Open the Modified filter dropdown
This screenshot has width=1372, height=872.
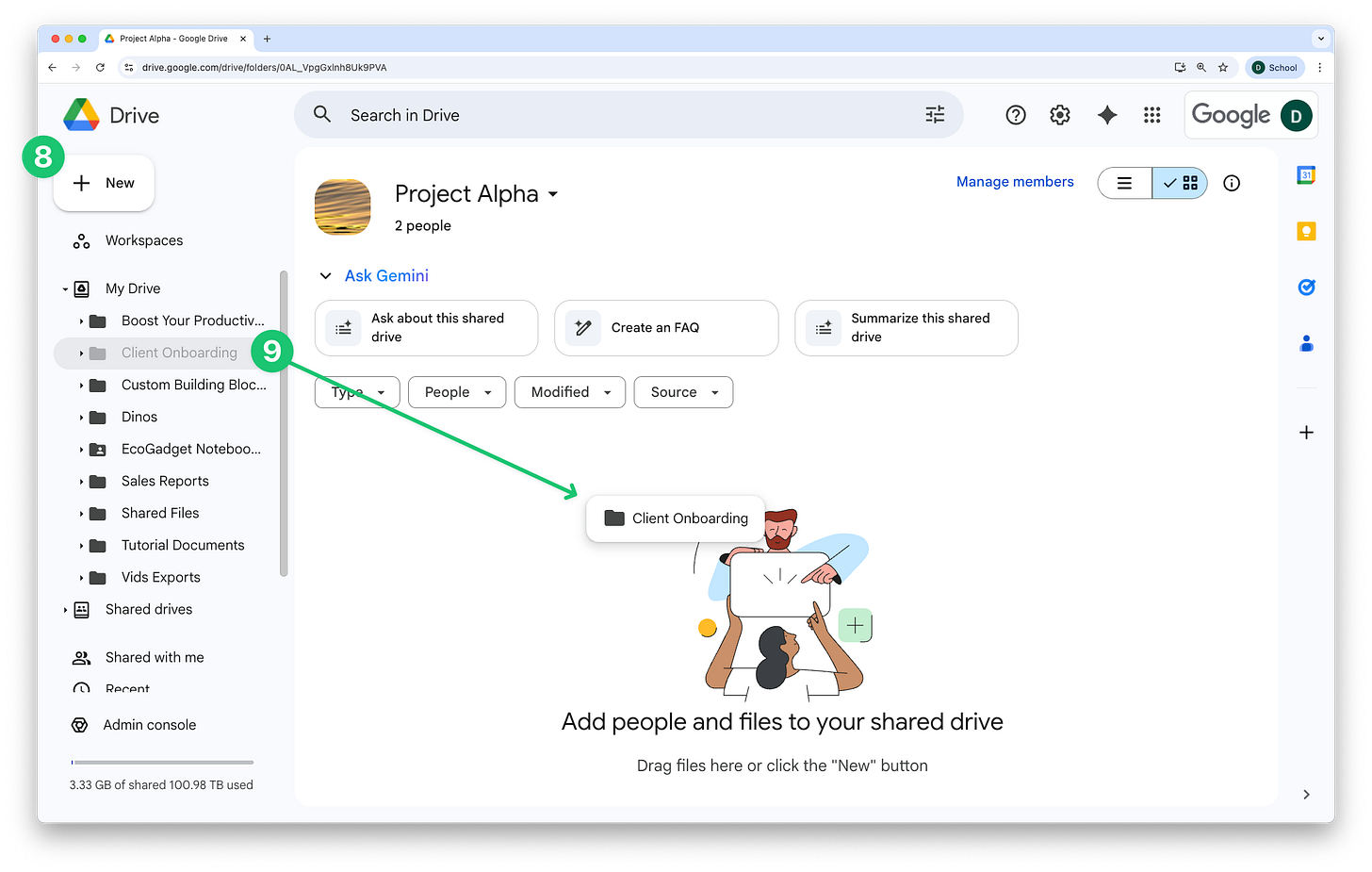click(x=570, y=392)
